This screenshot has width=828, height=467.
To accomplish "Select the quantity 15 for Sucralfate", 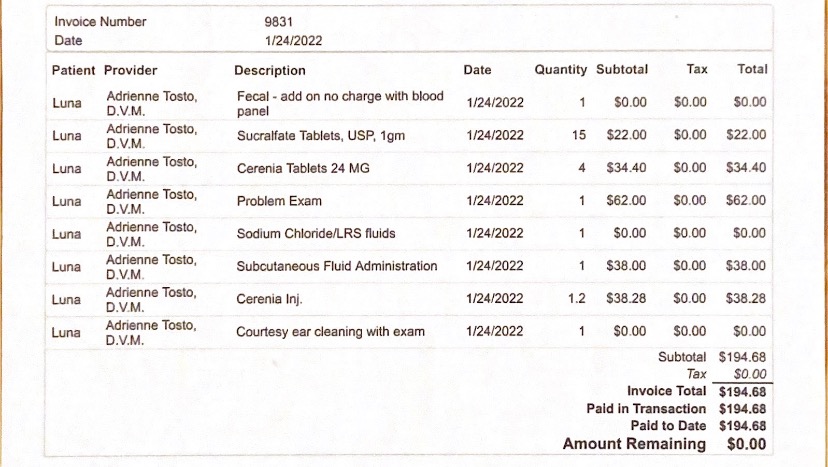I will coord(579,135).
